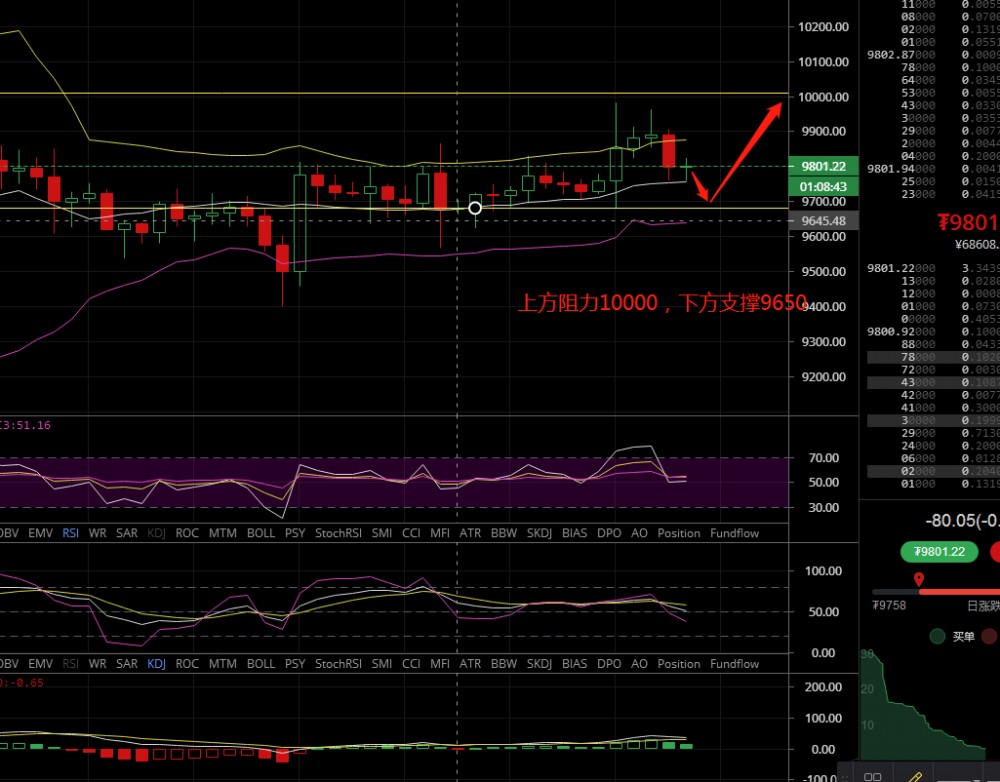Click the gray 9645.48 price axis label
This screenshot has height=782, width=1000.
pyautogui.click(x=823, y=221)
